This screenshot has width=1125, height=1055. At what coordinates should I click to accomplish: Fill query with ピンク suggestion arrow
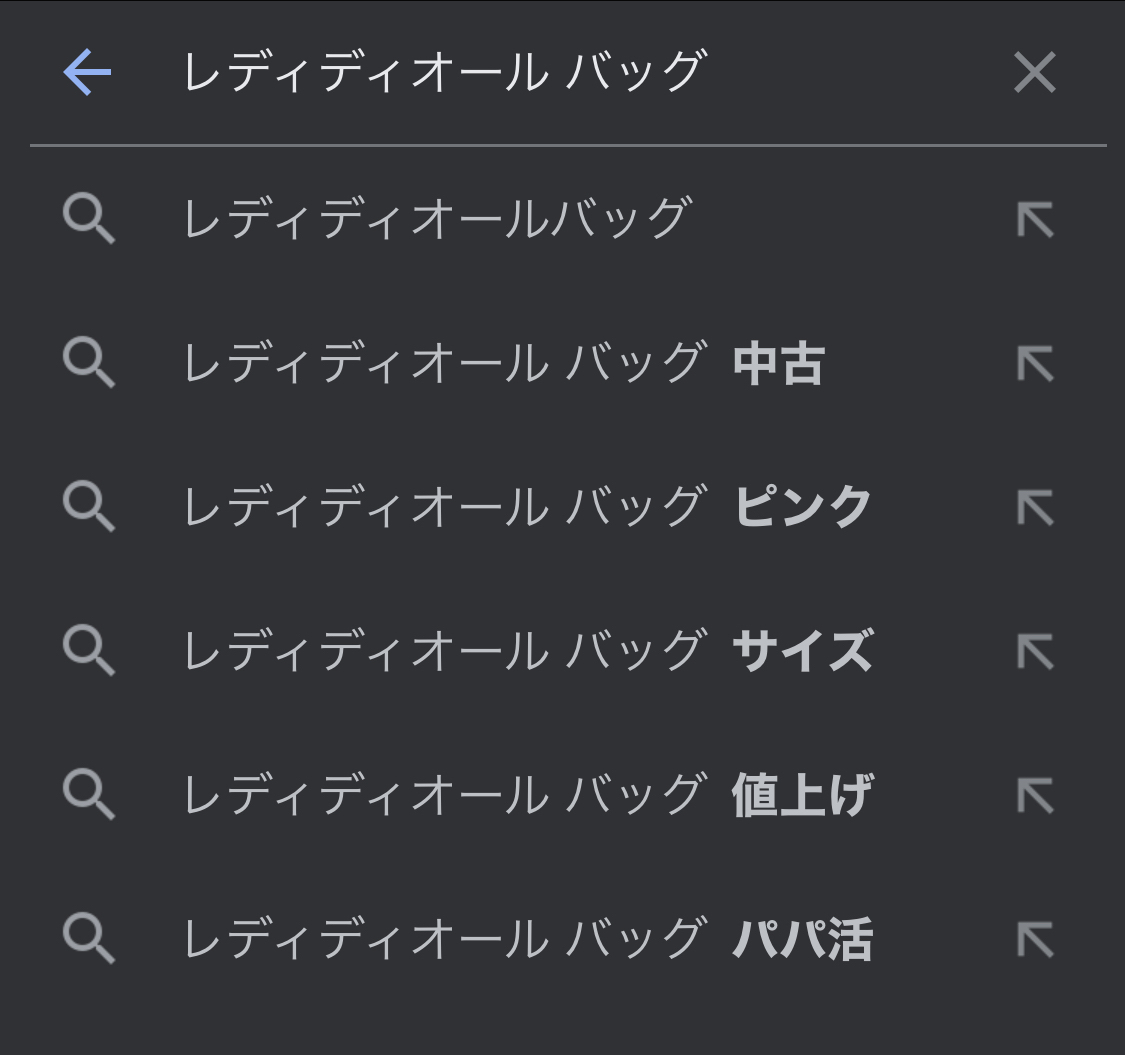tap(1035, 507)
